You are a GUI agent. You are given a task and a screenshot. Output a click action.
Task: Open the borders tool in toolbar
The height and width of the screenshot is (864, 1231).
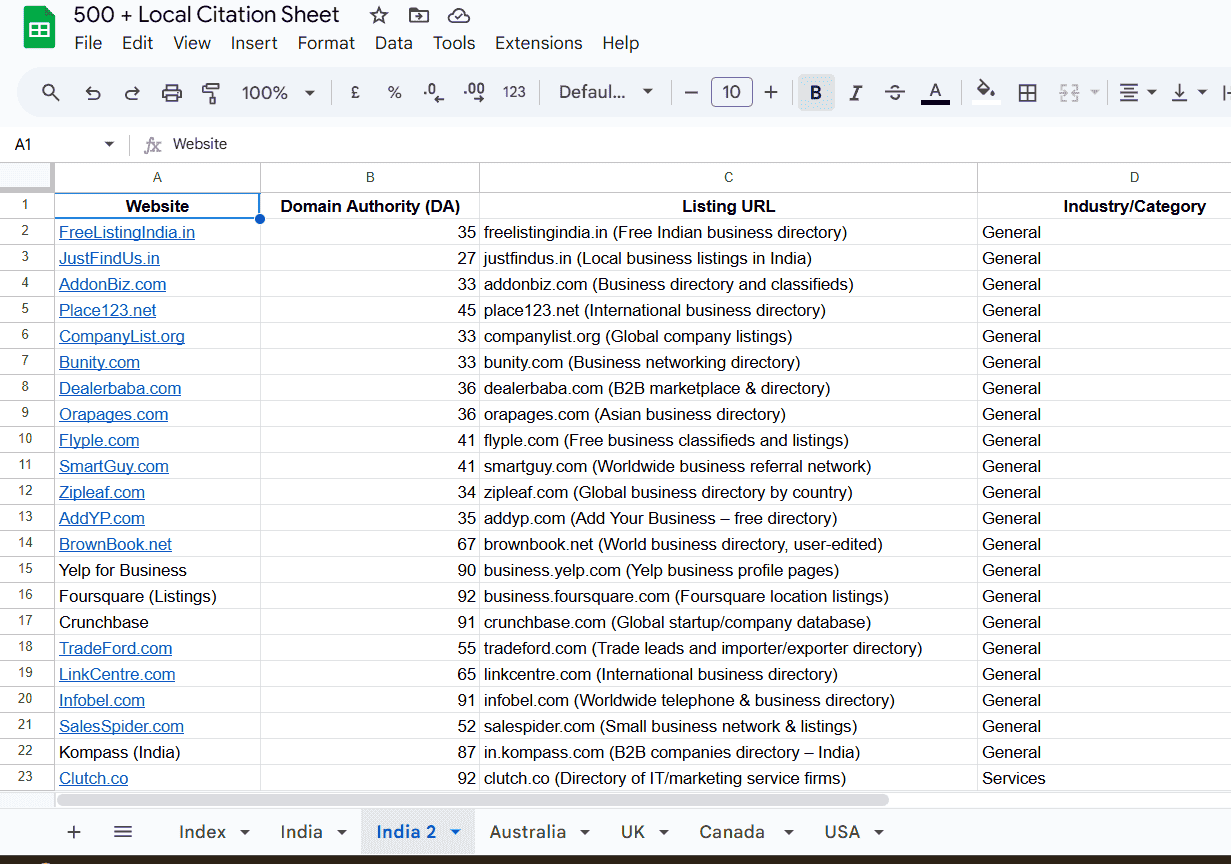[x=1027, y=93]
